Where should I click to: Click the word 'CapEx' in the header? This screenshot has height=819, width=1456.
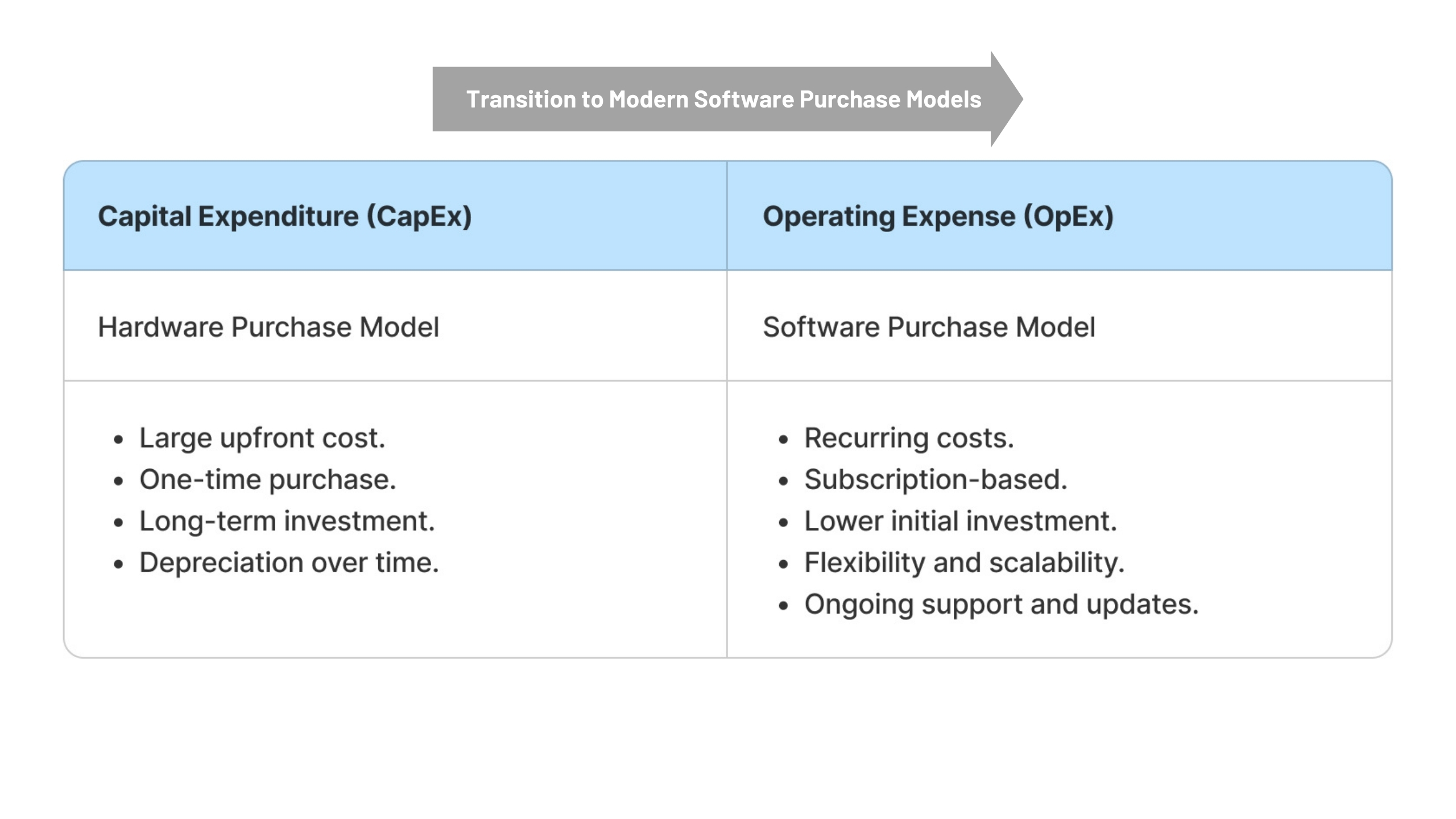(419, 216)
